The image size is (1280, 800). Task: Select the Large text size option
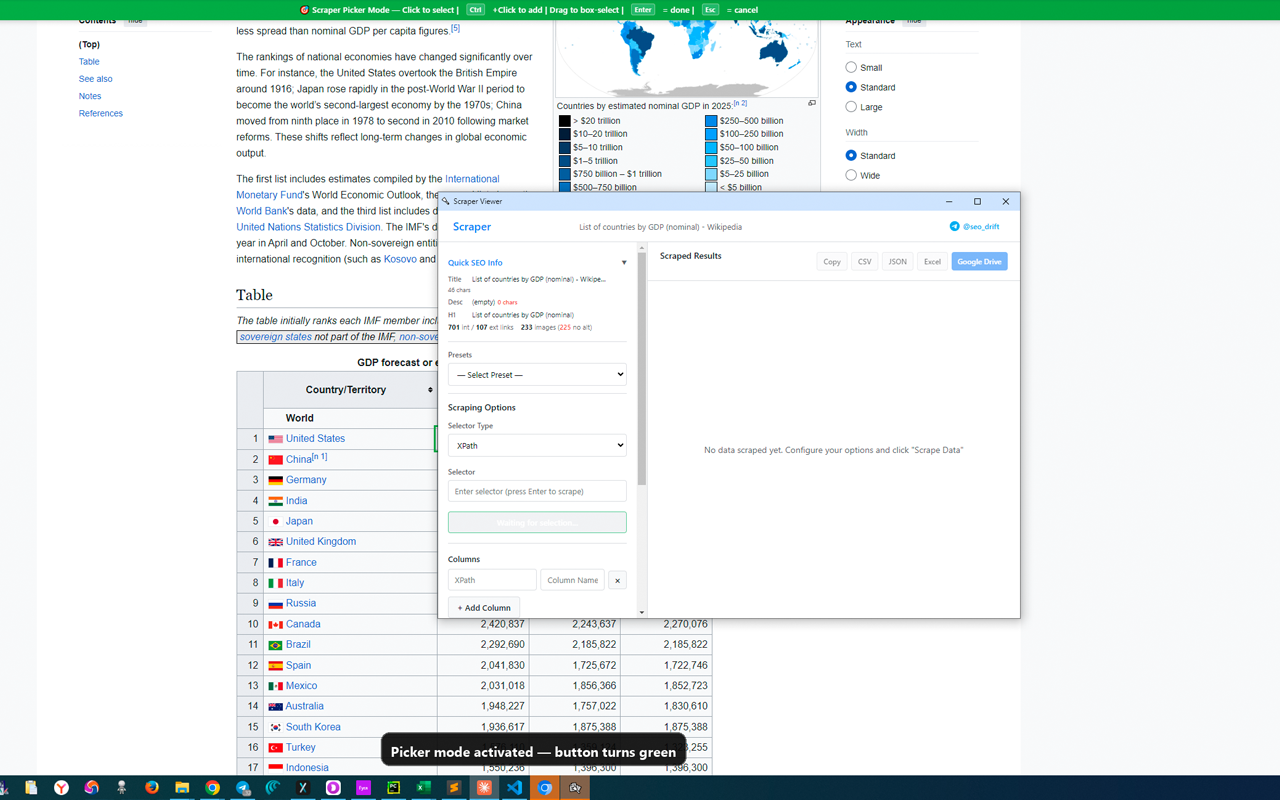pyautogui.click(x=851, y=107)
